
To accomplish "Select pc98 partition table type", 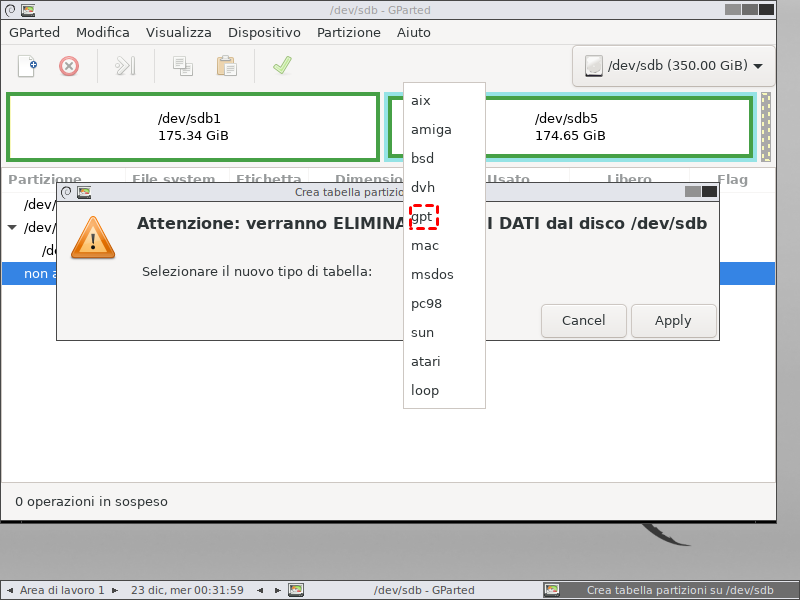I will [x=444, y=304].
